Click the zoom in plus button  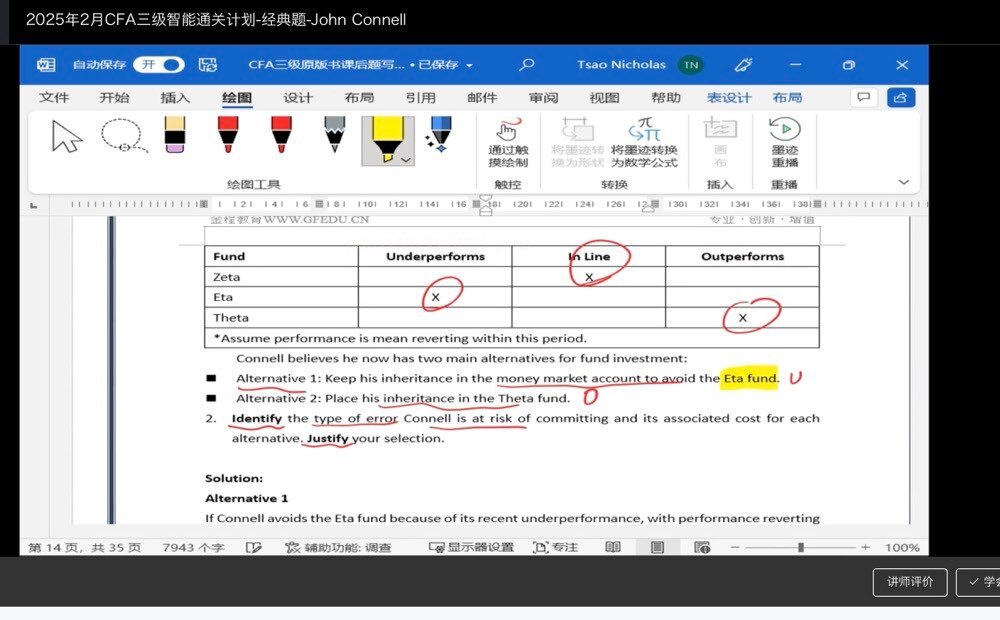click(x=865, y=547)
